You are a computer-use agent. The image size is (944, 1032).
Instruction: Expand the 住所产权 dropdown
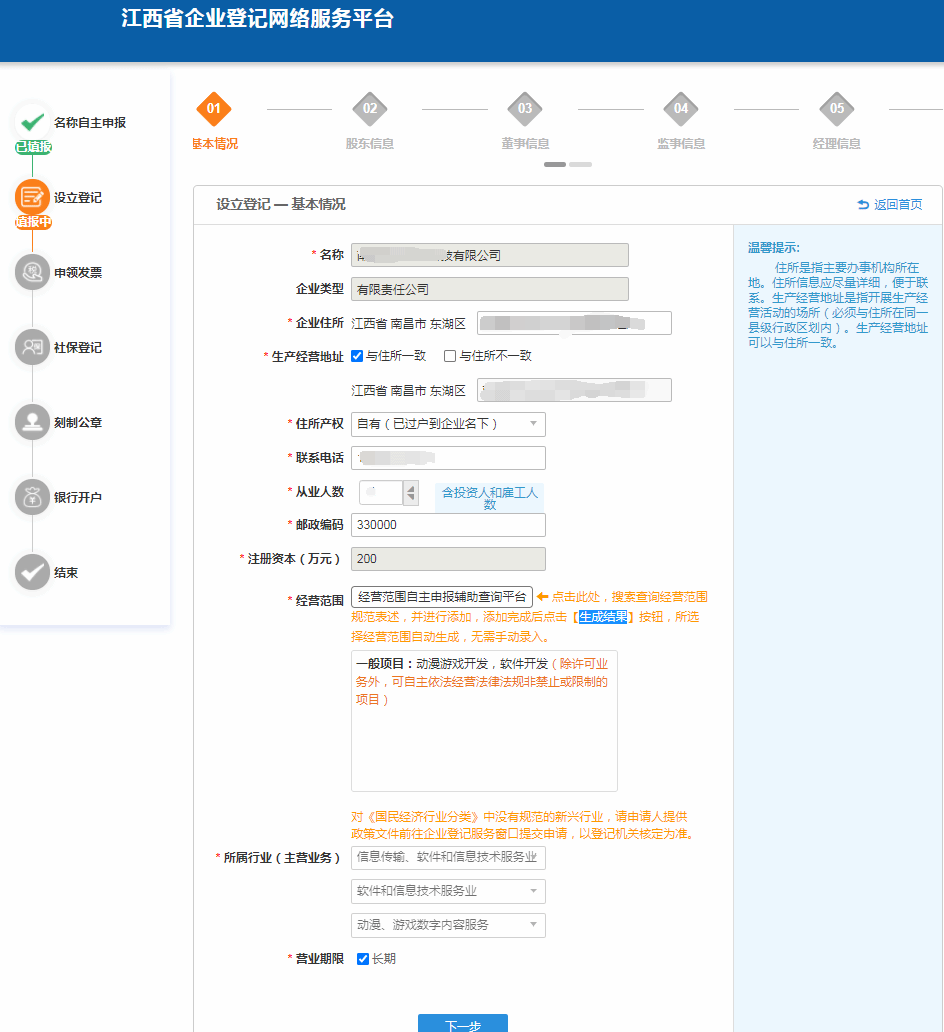[448, 424]
